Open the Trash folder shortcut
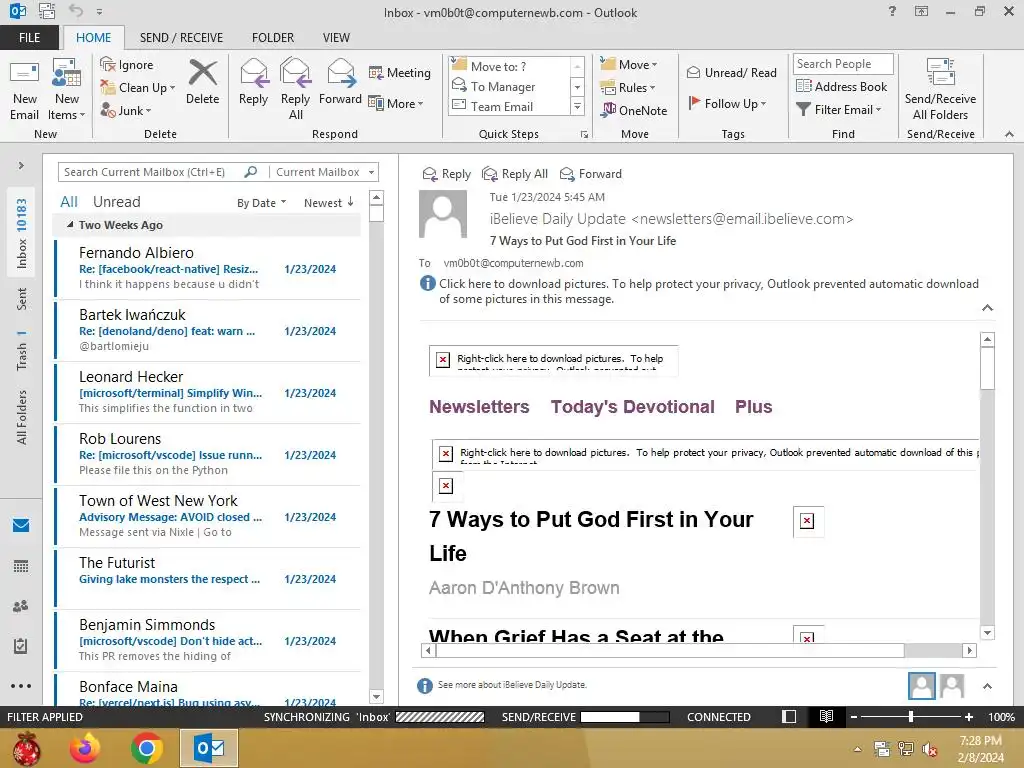This screenshot has height=768, width=1024. 21,351
